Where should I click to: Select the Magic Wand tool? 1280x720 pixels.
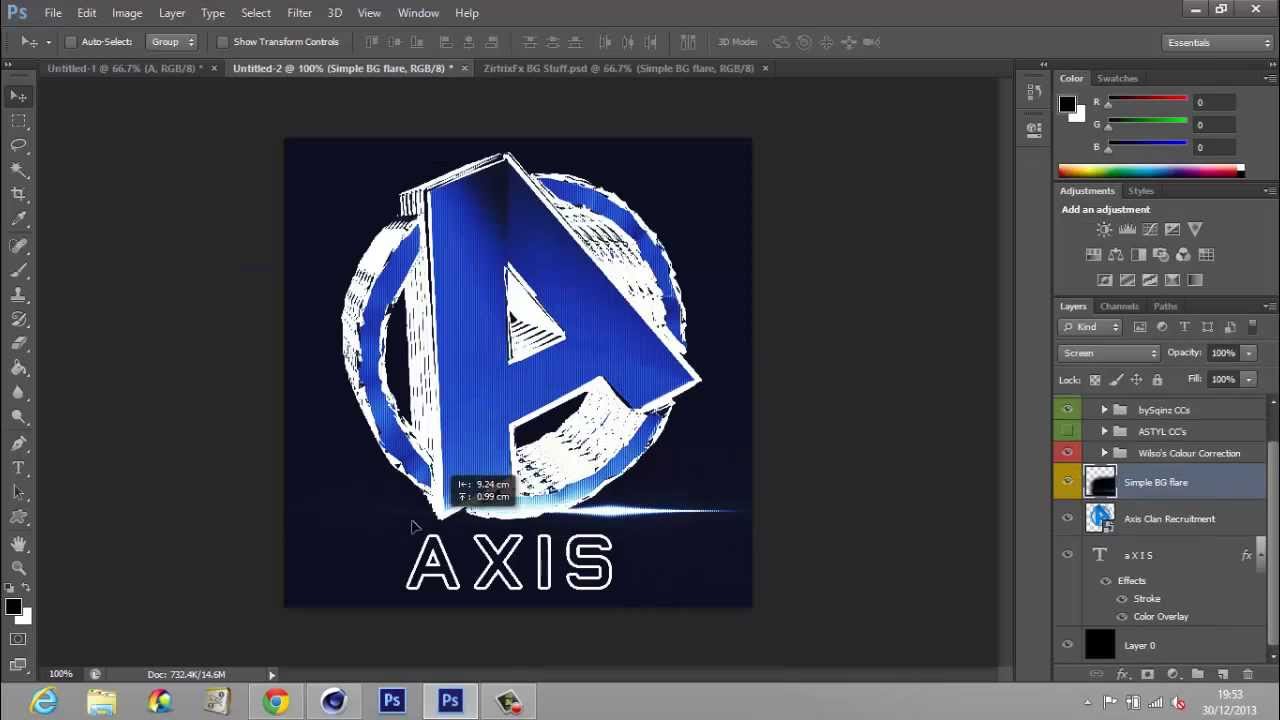[19, 171]
